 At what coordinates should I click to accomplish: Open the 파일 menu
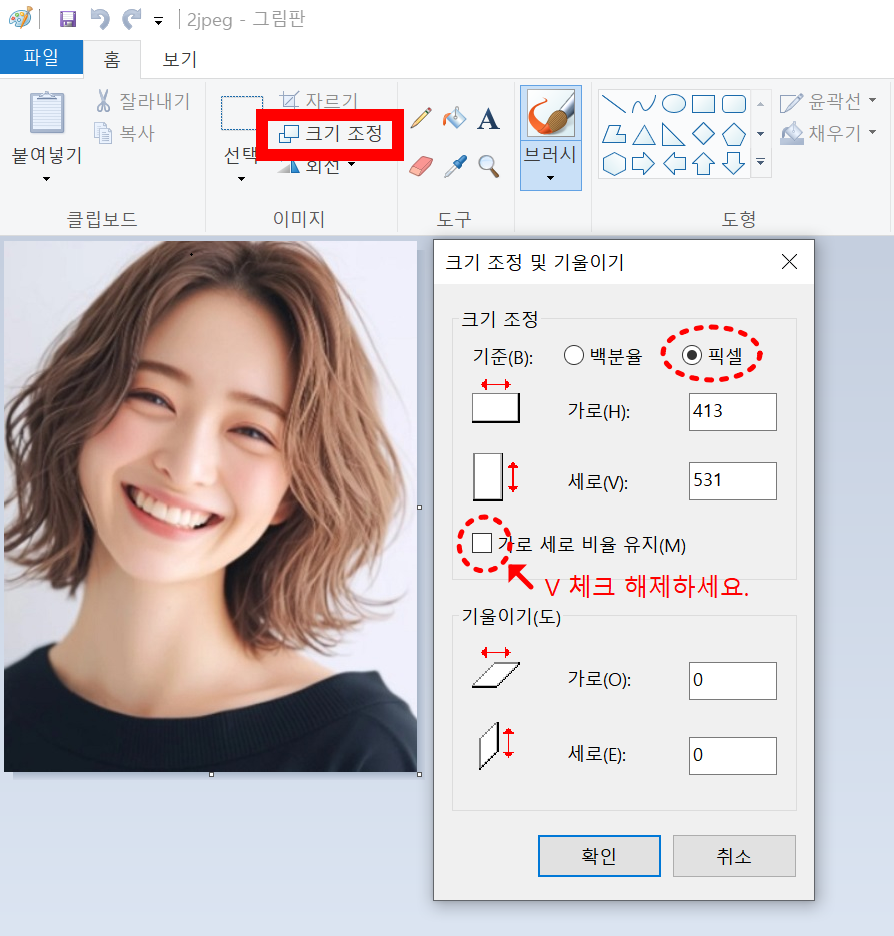[41, 57]
